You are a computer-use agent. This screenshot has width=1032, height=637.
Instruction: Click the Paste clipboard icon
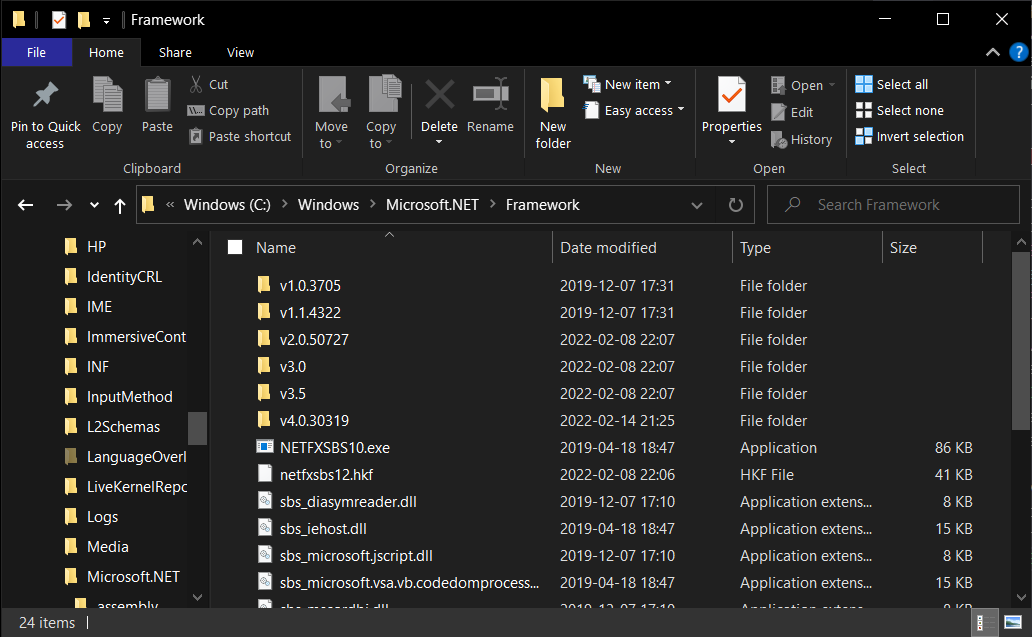point(157,95)
